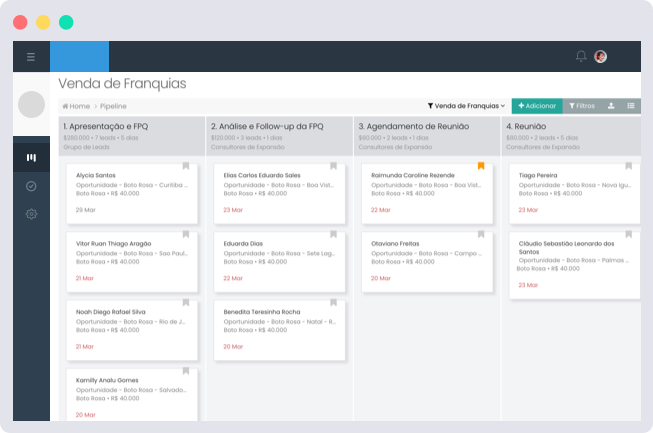Toggle bookmark on Raimunda Caroline Rezende card

point(481,166)
